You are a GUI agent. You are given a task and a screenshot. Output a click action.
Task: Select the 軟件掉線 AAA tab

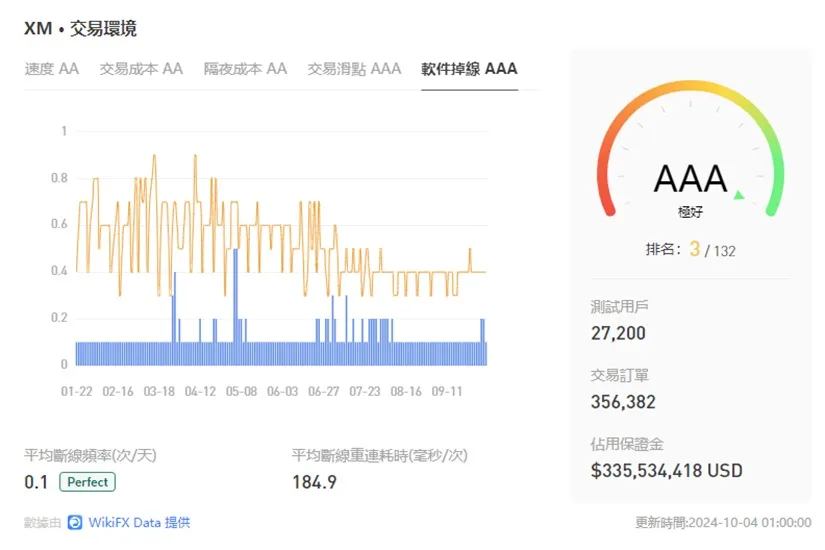coord(469,69)
